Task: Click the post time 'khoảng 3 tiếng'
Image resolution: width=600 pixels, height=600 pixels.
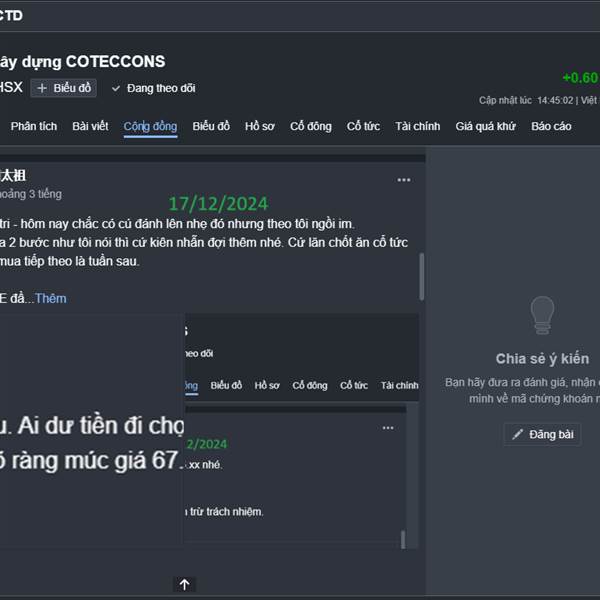Action: click(31, 194)
